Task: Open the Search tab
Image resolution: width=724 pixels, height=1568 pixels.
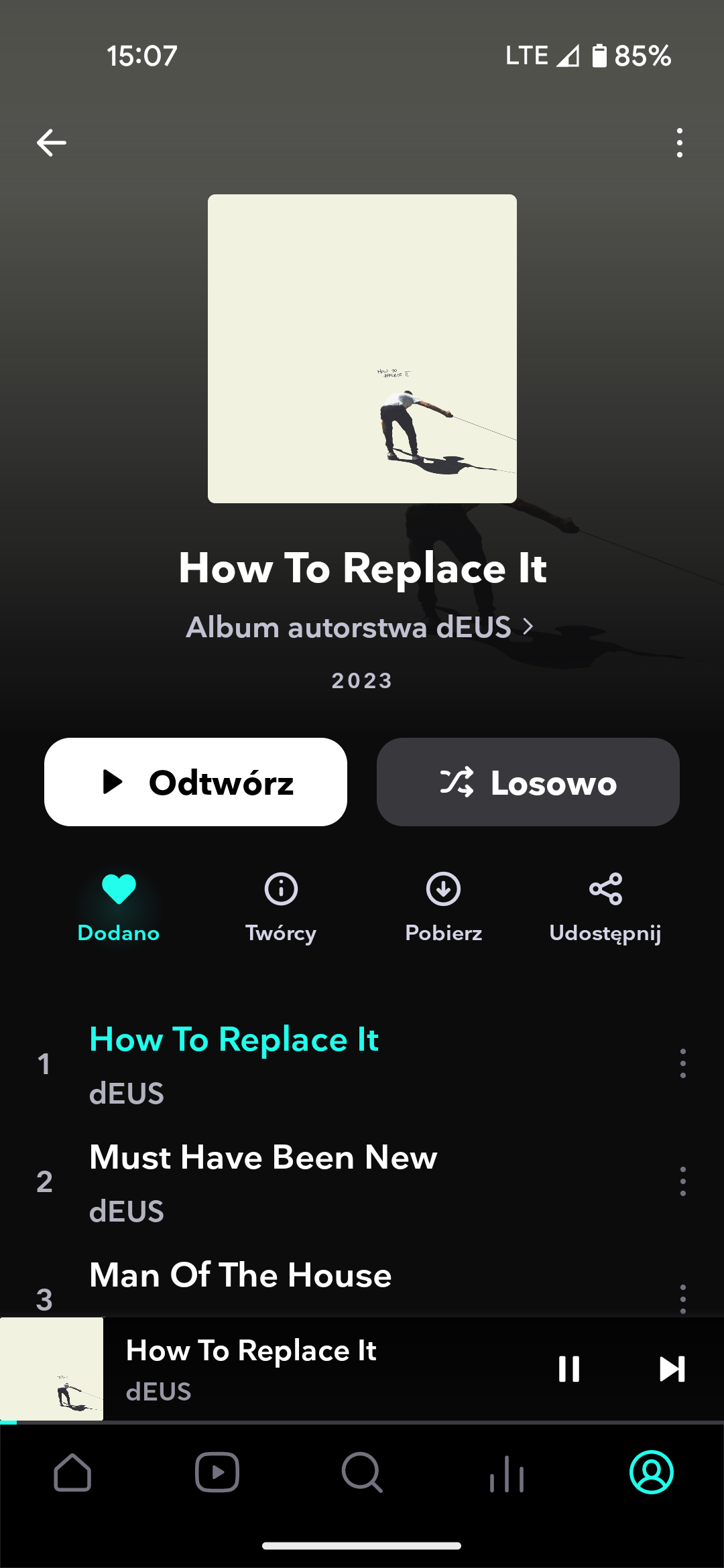Action: (x=362, y=1472)
